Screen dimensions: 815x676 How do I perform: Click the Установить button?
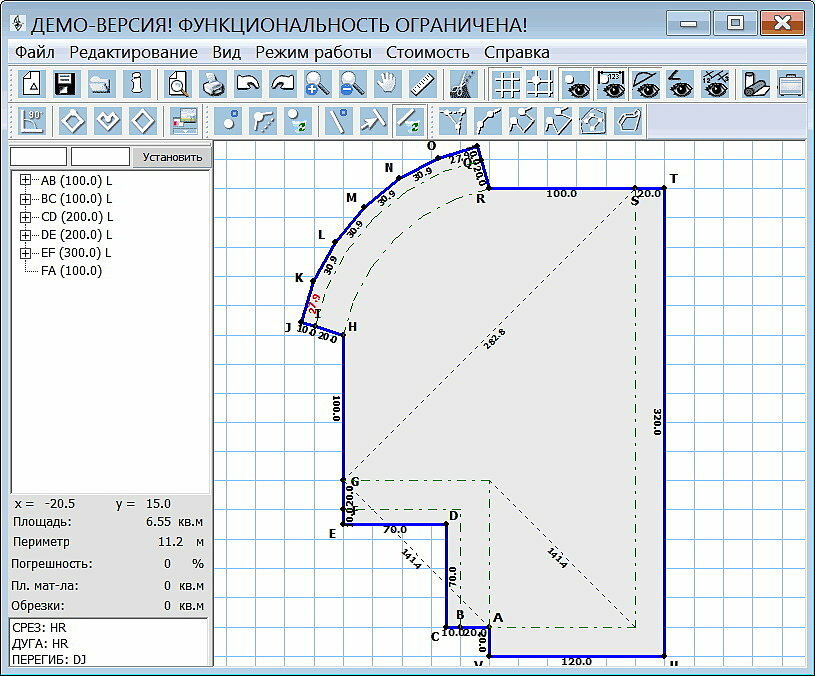(172, 157)
